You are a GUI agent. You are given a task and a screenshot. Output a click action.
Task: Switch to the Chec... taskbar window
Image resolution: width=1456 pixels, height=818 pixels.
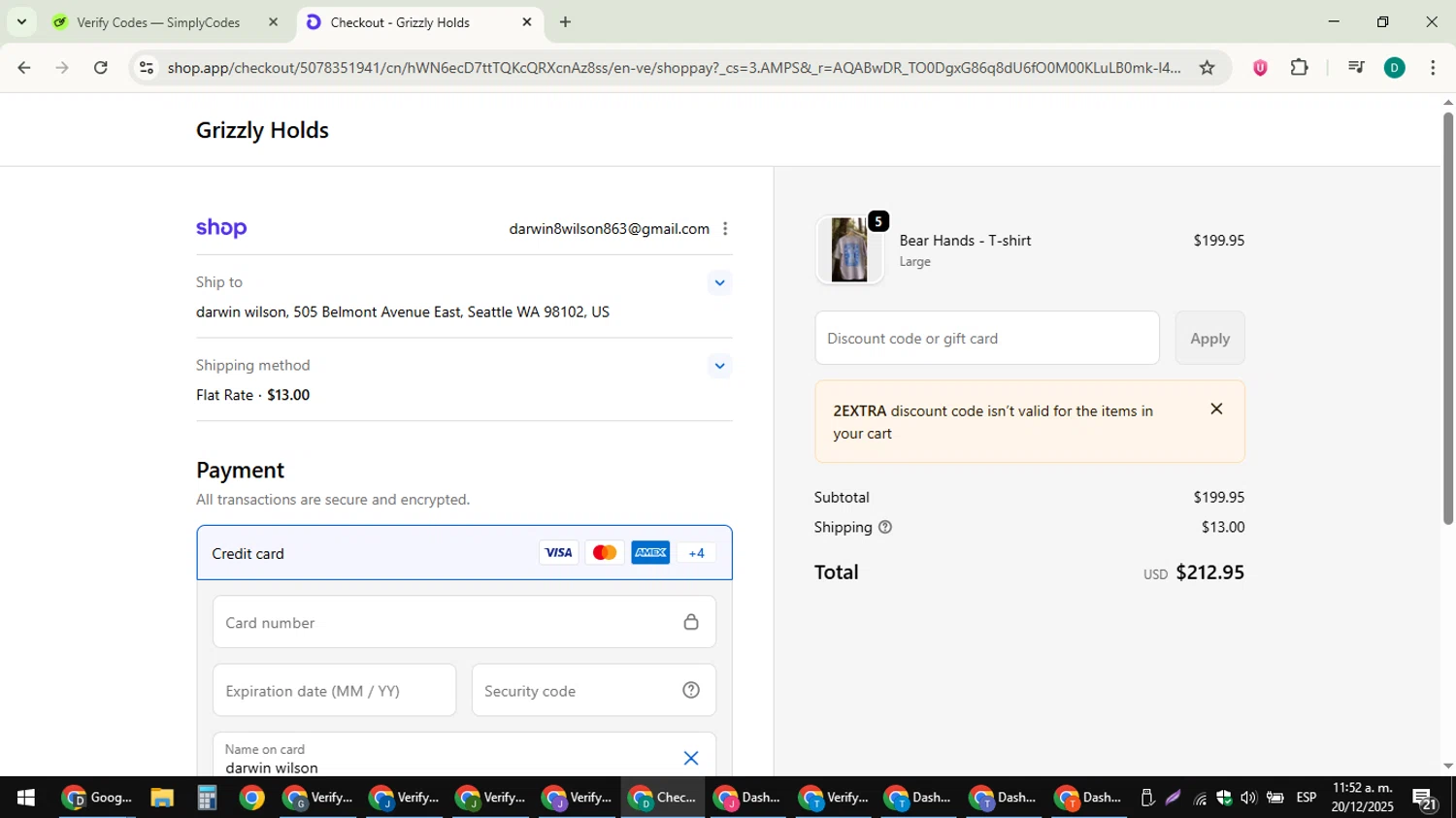pyautogui.click(x=663, y=798)
